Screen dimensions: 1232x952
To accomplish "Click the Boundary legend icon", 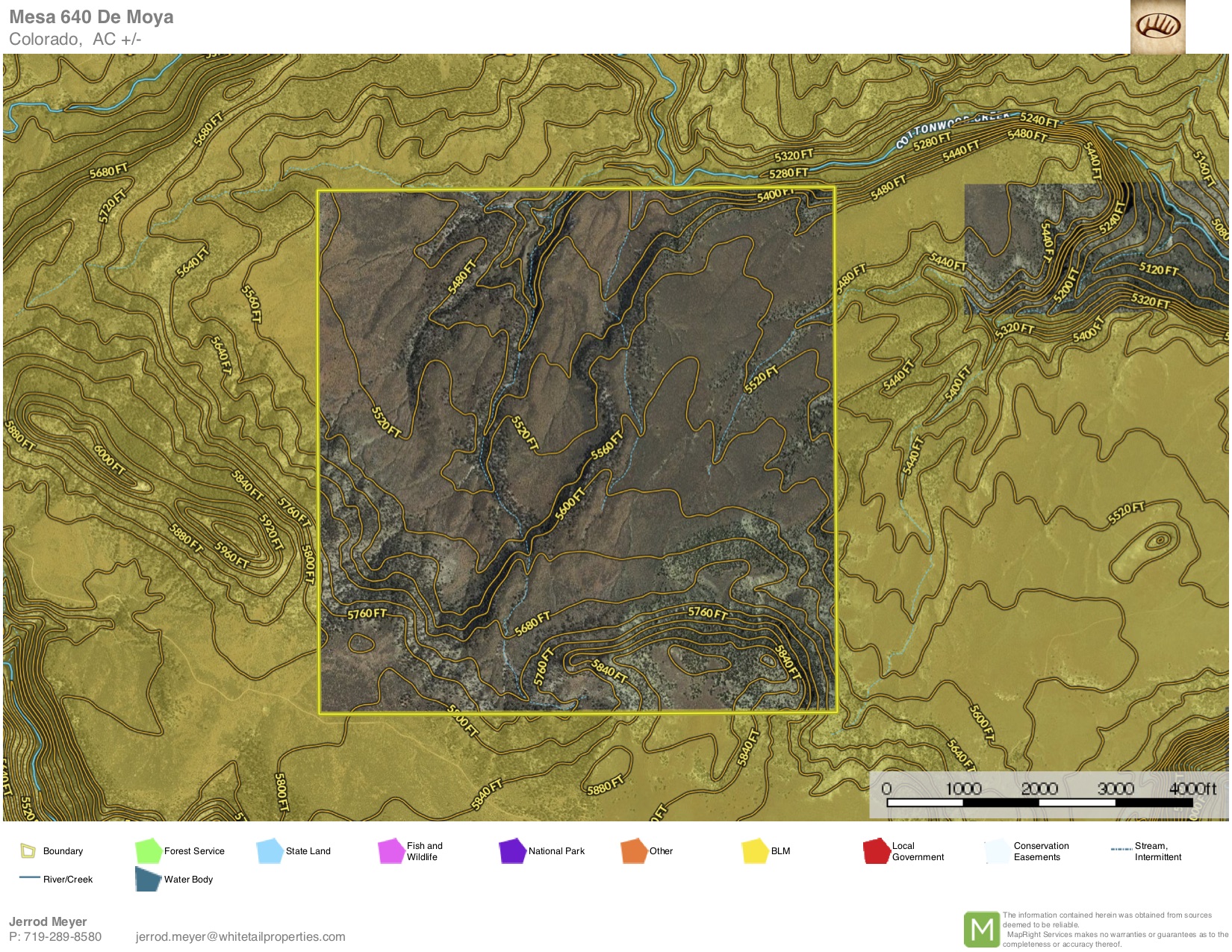I will pos(28,850).
